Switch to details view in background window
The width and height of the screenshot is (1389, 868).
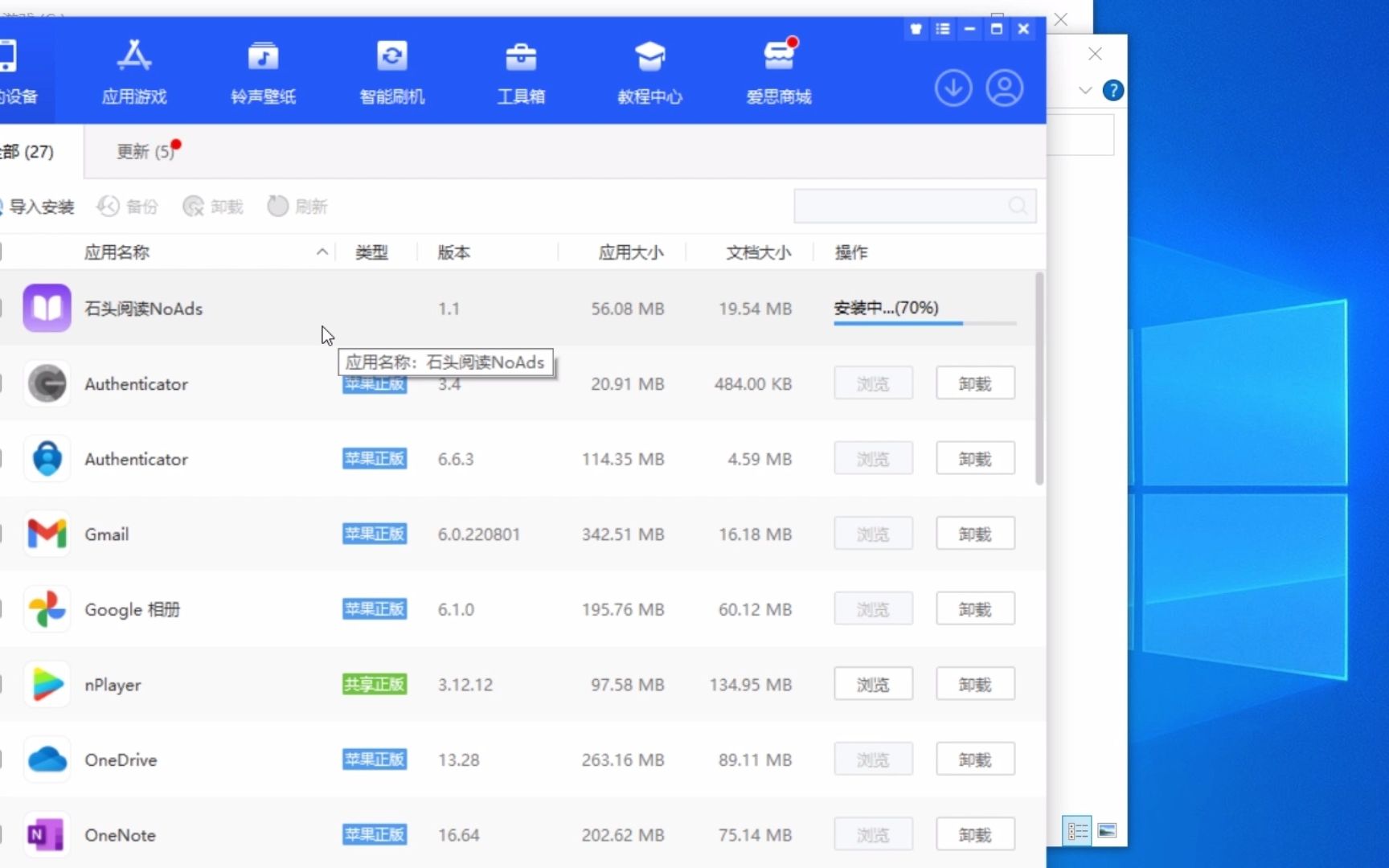click(x=1077, y=830)
